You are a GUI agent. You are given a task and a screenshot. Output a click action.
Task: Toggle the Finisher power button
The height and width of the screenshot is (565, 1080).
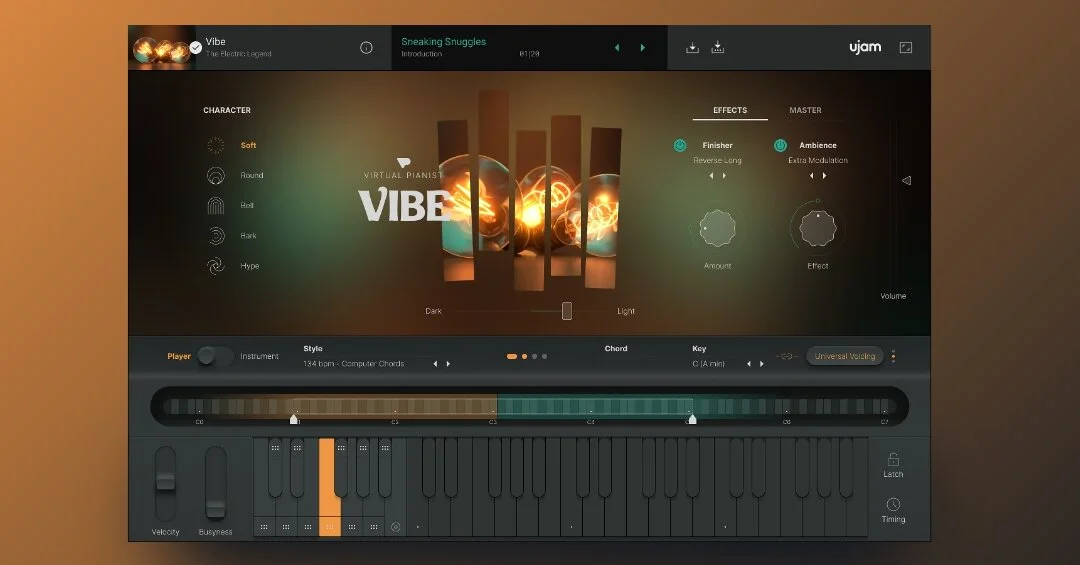click(680, 145)
